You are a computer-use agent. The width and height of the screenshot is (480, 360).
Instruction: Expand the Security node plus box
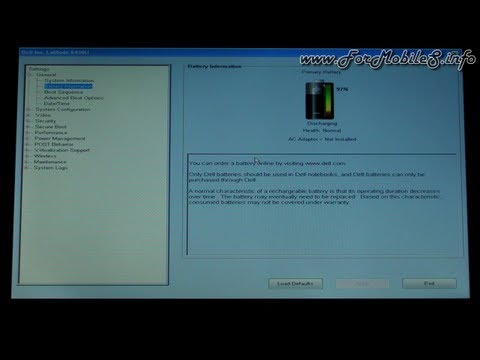click(x=29, y=121)
